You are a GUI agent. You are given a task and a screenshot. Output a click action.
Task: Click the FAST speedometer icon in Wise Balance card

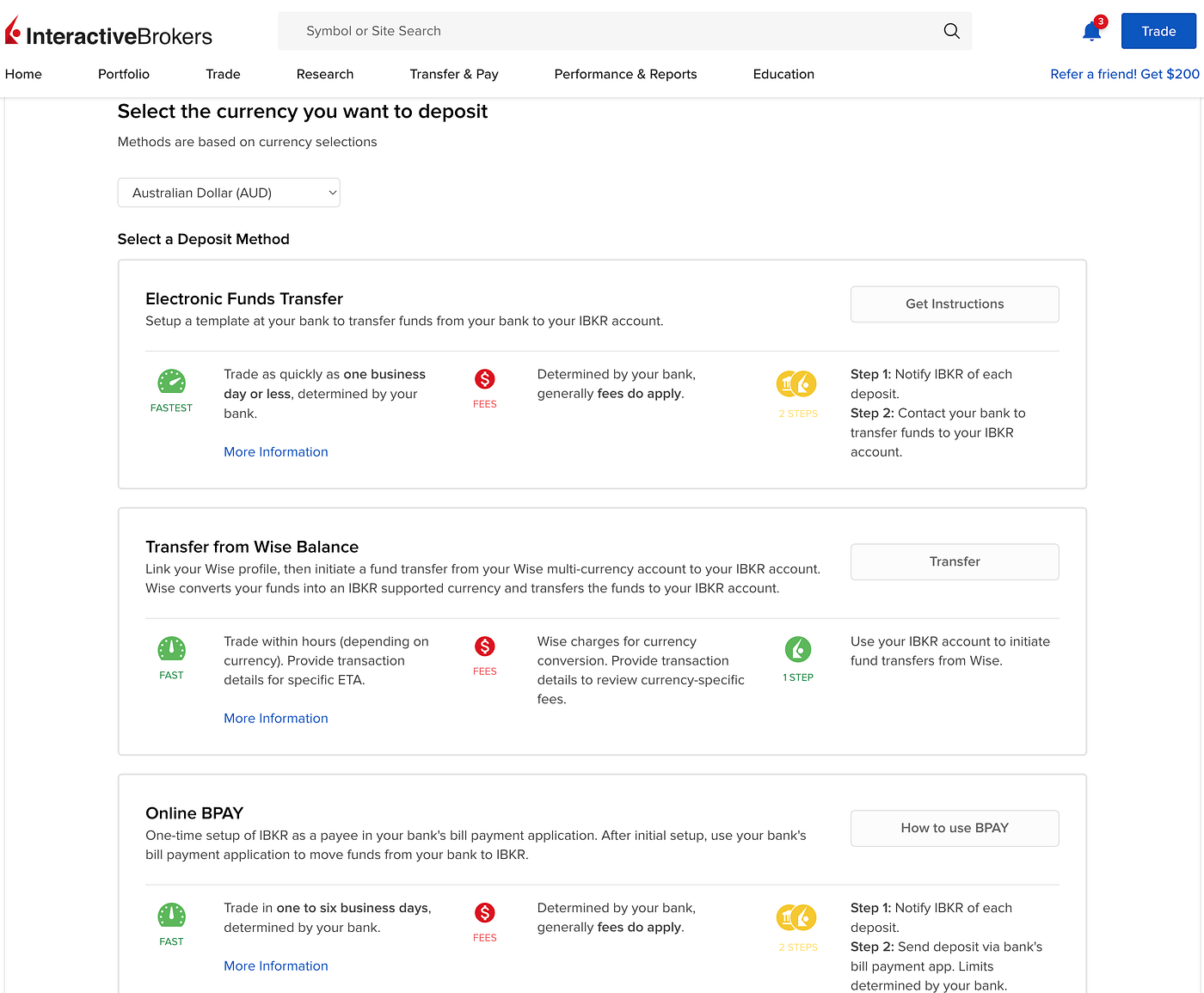click(x=171, y=649)
